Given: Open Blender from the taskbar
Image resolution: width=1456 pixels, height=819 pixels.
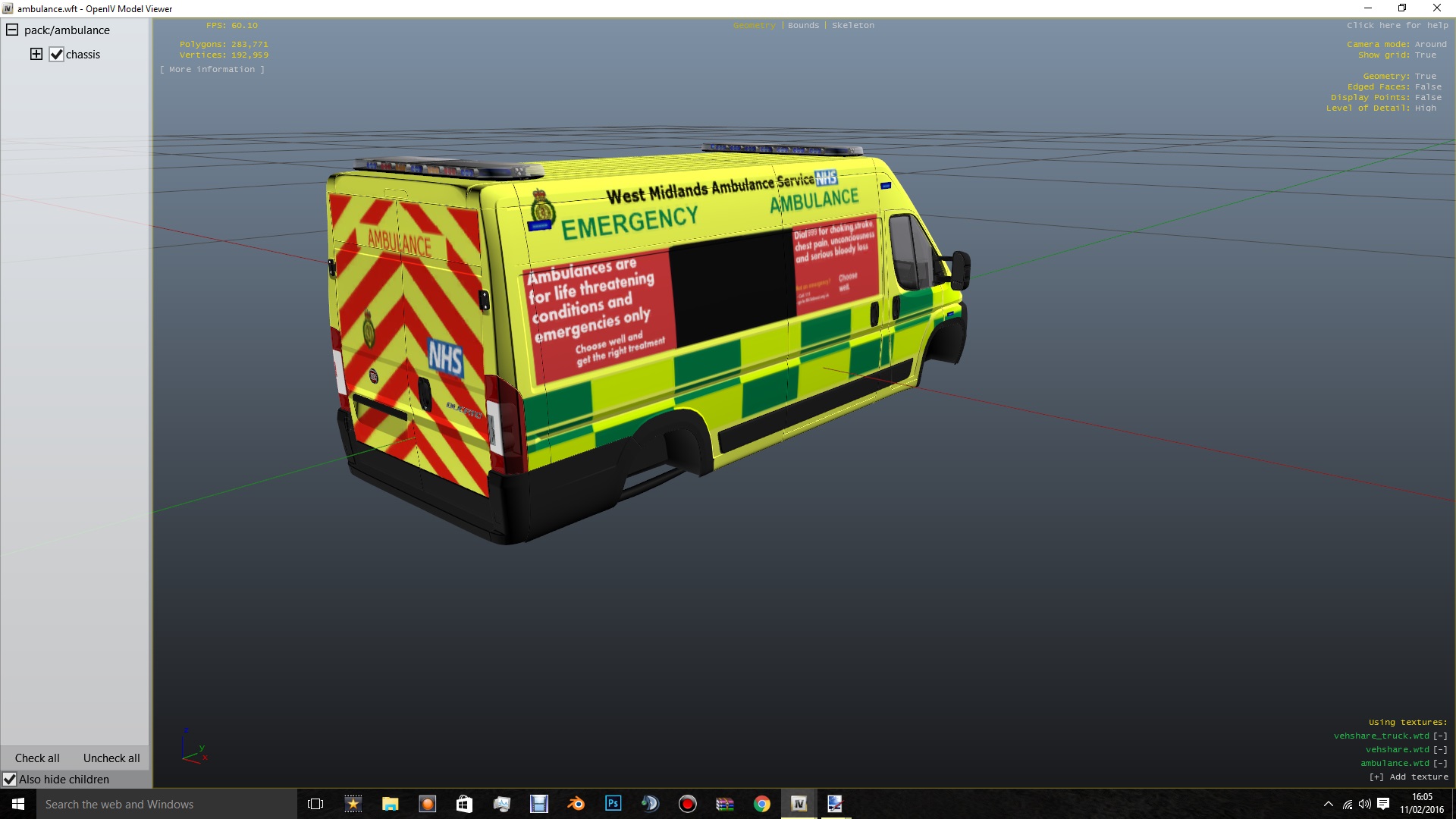Looking at the screenshot, I should 576,804.
